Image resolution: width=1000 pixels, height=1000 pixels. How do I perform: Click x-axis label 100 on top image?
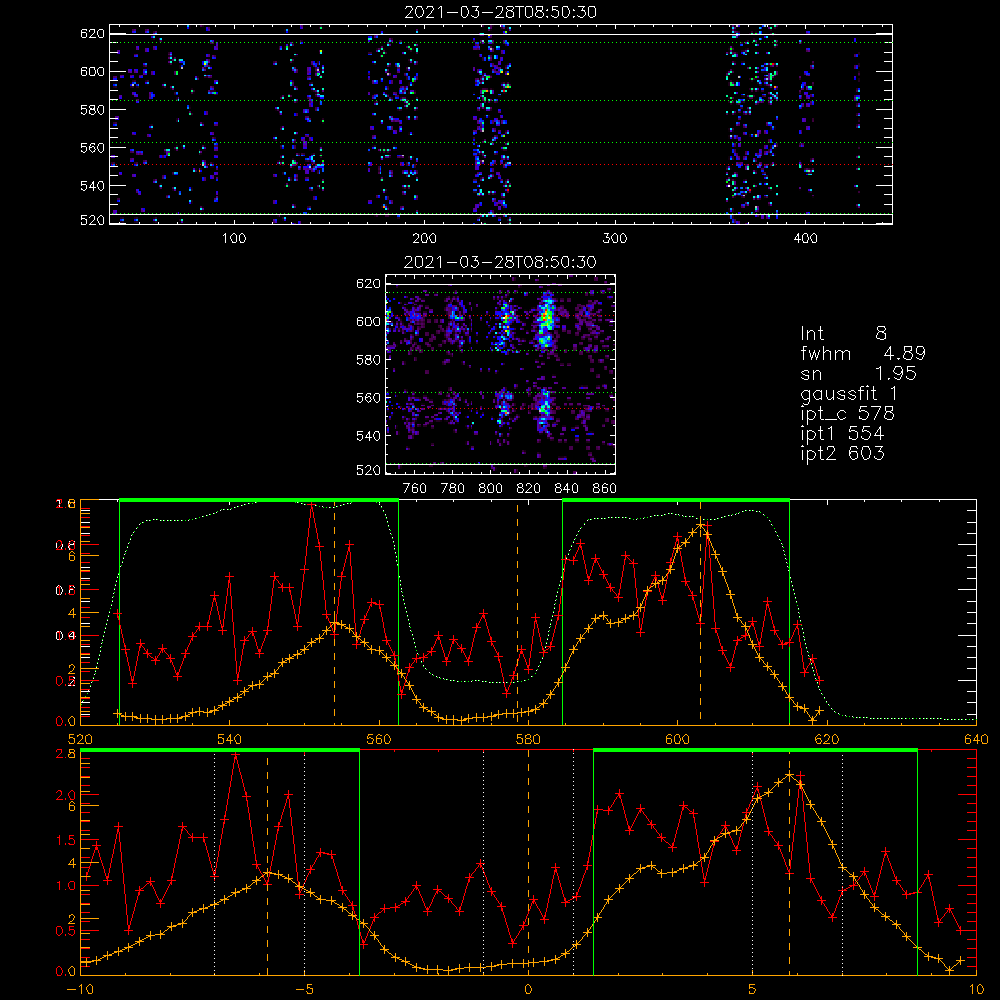click(x=234, y=239)
